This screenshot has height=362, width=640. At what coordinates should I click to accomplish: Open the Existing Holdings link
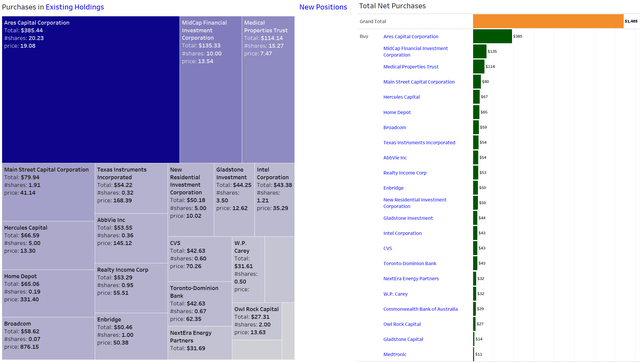click(75, 7)
